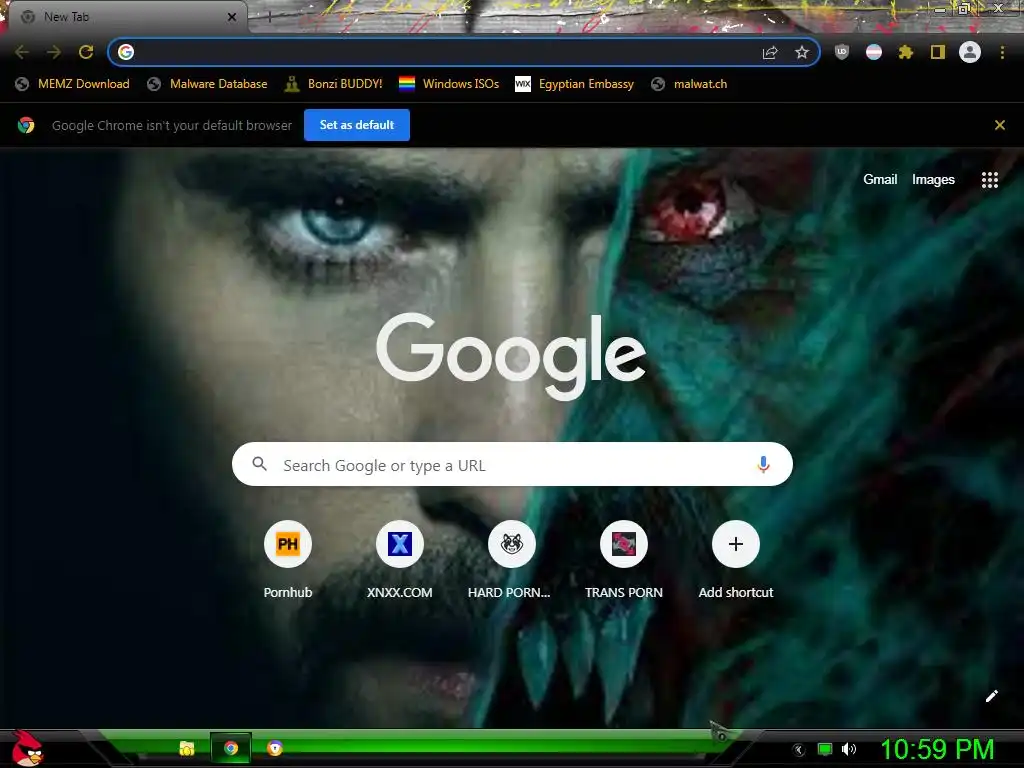Open the network tray icon
The width and height of the screenshot is (1024, 768).
(x=825, y=749)
